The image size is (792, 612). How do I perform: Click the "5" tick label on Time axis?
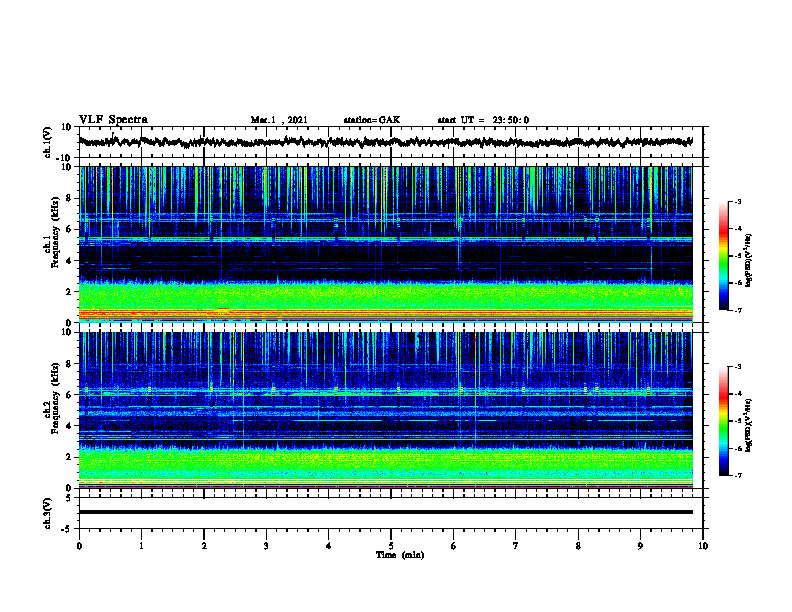pyautogui.click(x=391, y=546)
